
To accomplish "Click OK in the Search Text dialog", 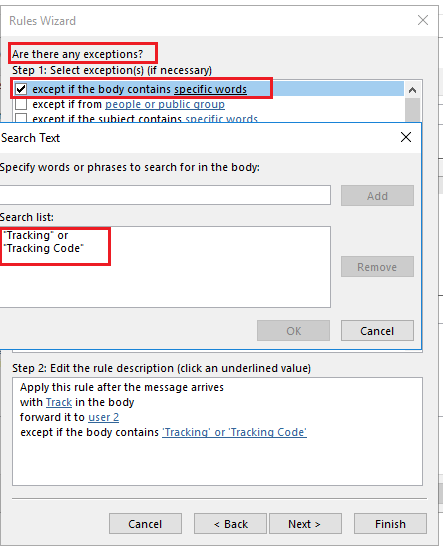I will point(293,331).
